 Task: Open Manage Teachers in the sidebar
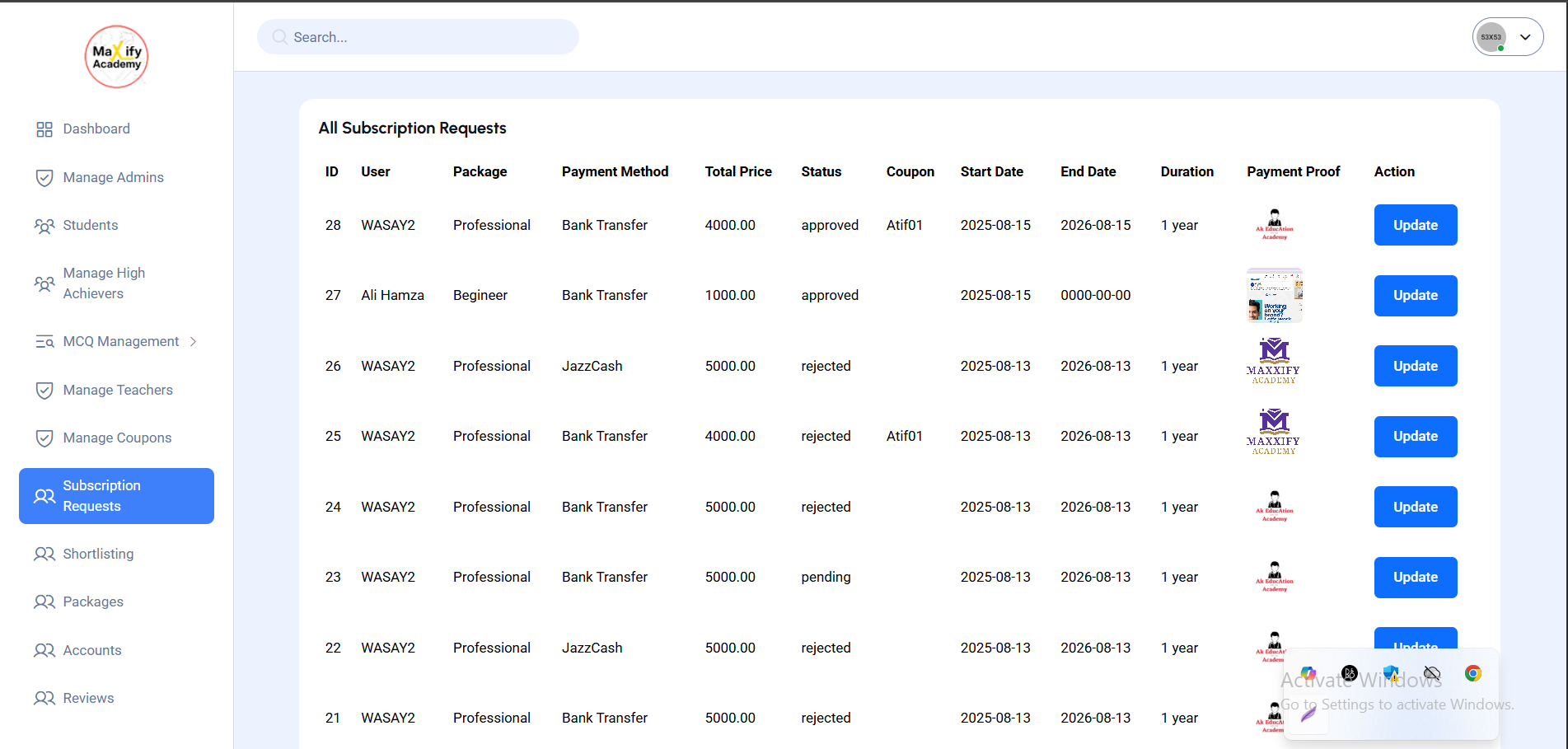point(118,390)
